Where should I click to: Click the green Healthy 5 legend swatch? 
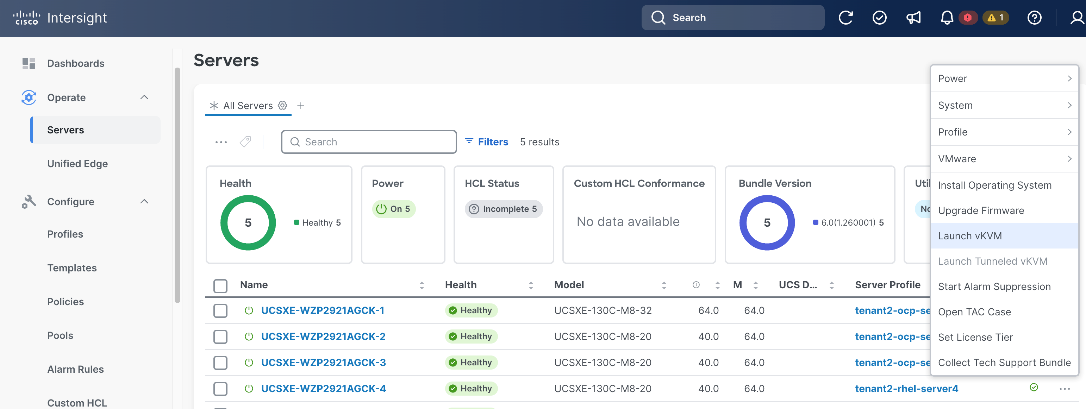(296, 223)
